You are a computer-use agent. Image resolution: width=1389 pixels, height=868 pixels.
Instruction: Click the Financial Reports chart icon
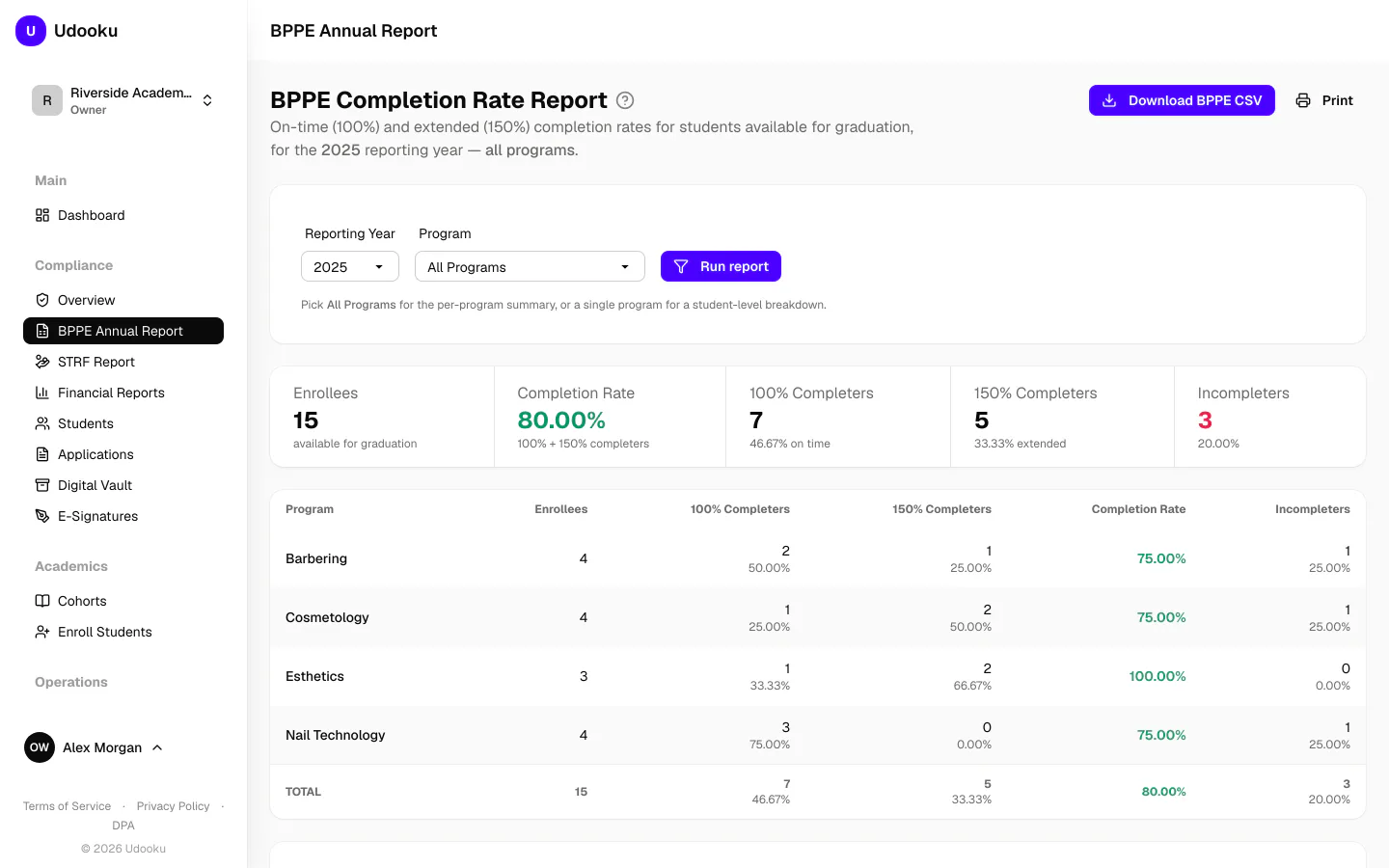42,393
